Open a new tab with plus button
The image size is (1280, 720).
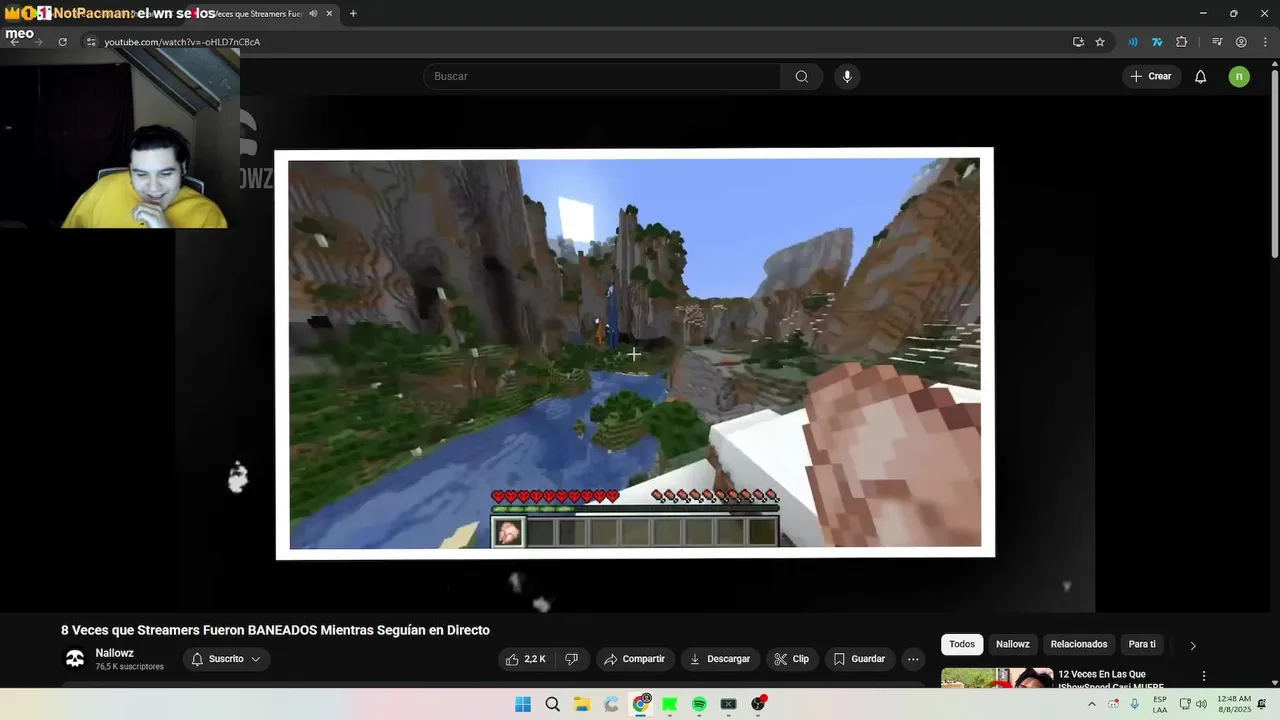[x=353, y=14]
